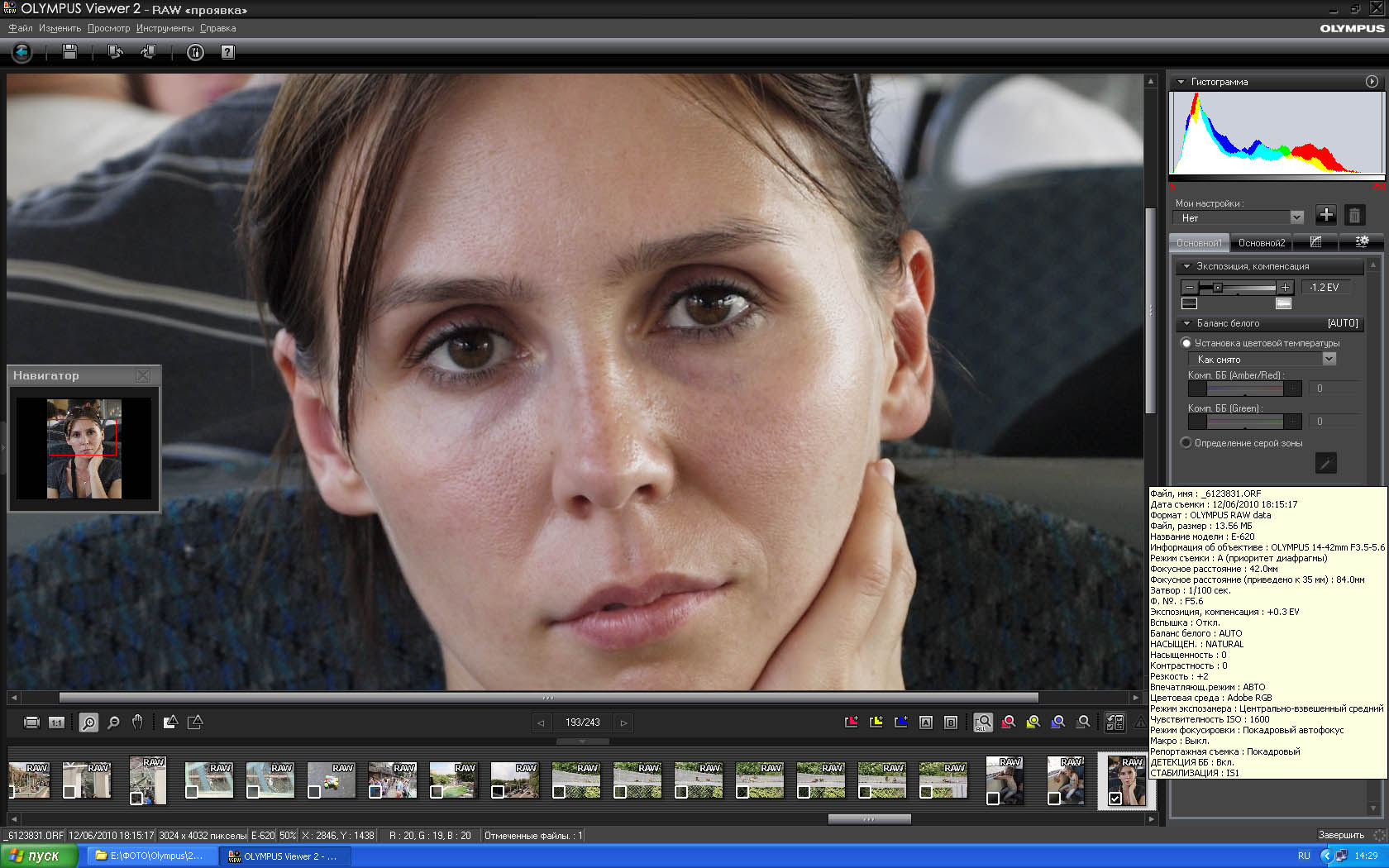Click the B icon in bottom toolbar

951,723
